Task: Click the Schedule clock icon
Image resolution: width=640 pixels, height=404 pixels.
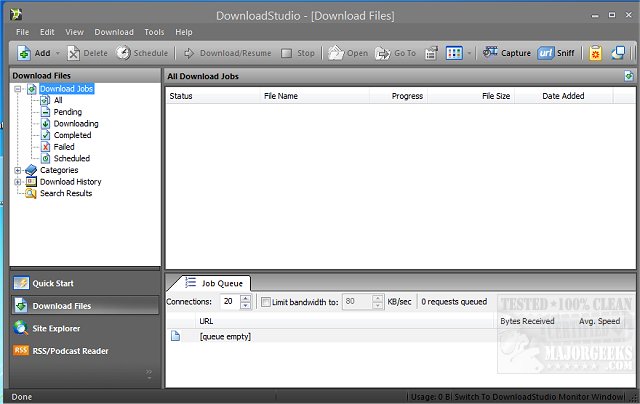Action: click(x=123, y=53)
